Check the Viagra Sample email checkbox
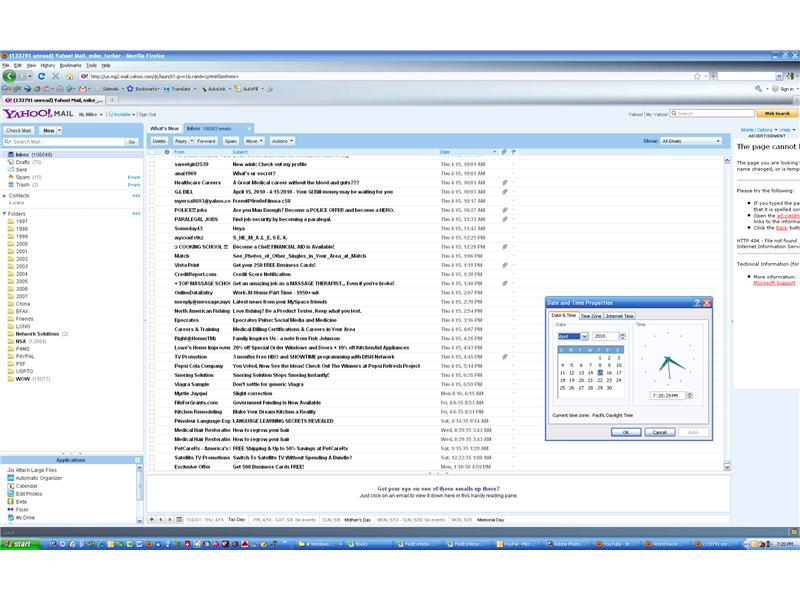800x600 pixels. 152,385
